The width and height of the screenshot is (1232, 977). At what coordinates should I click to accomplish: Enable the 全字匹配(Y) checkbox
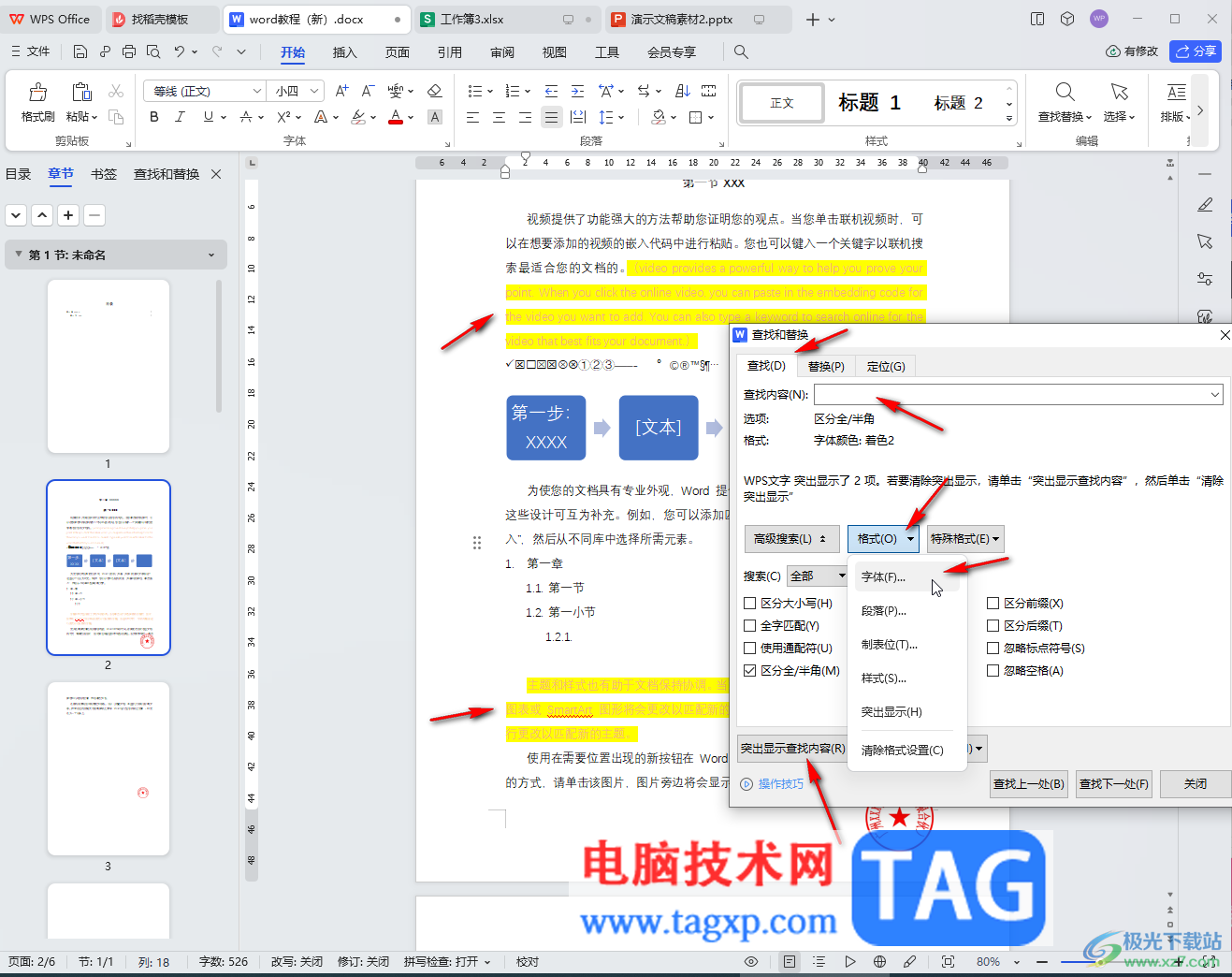[x=750, y=626]
